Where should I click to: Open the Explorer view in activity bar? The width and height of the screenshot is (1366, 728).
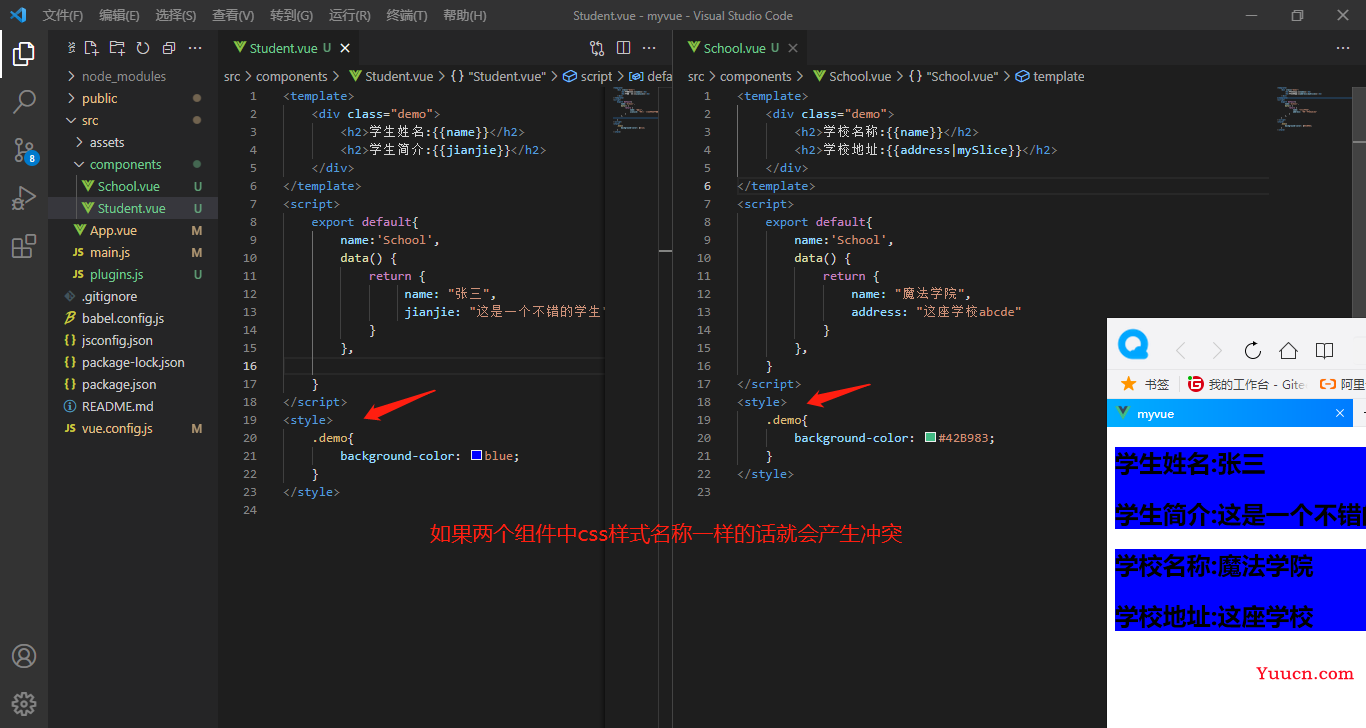coord(24,54)
